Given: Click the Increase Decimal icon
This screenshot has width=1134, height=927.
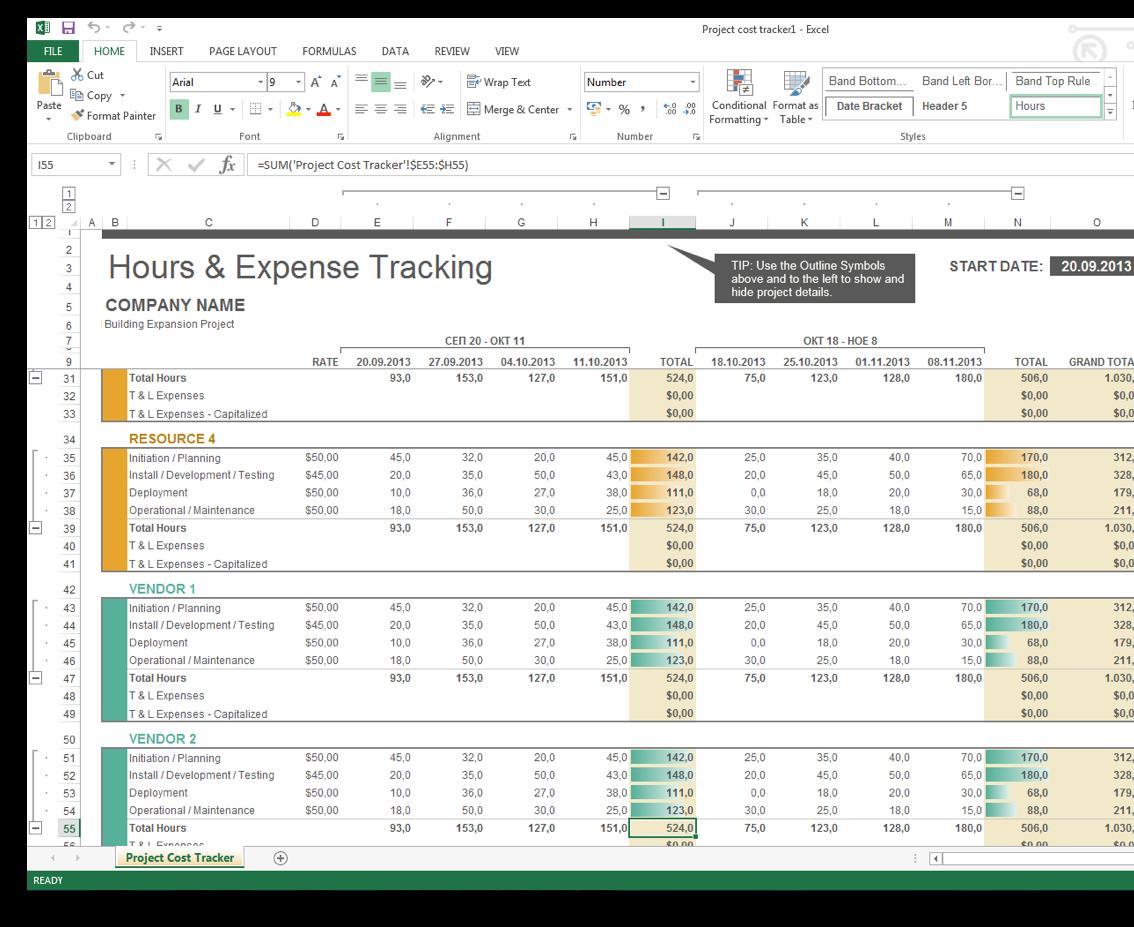Looking at the screenshot, I should point(670,109).
